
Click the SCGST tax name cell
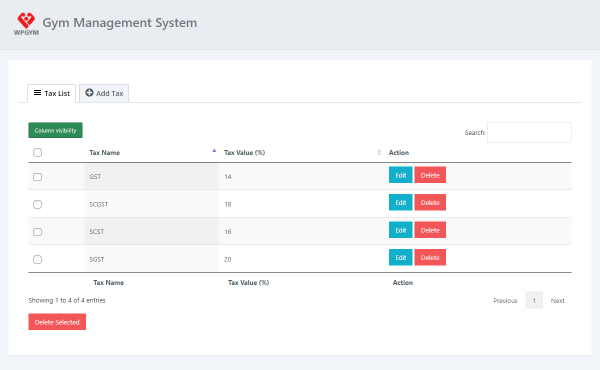tap(152, 204)
